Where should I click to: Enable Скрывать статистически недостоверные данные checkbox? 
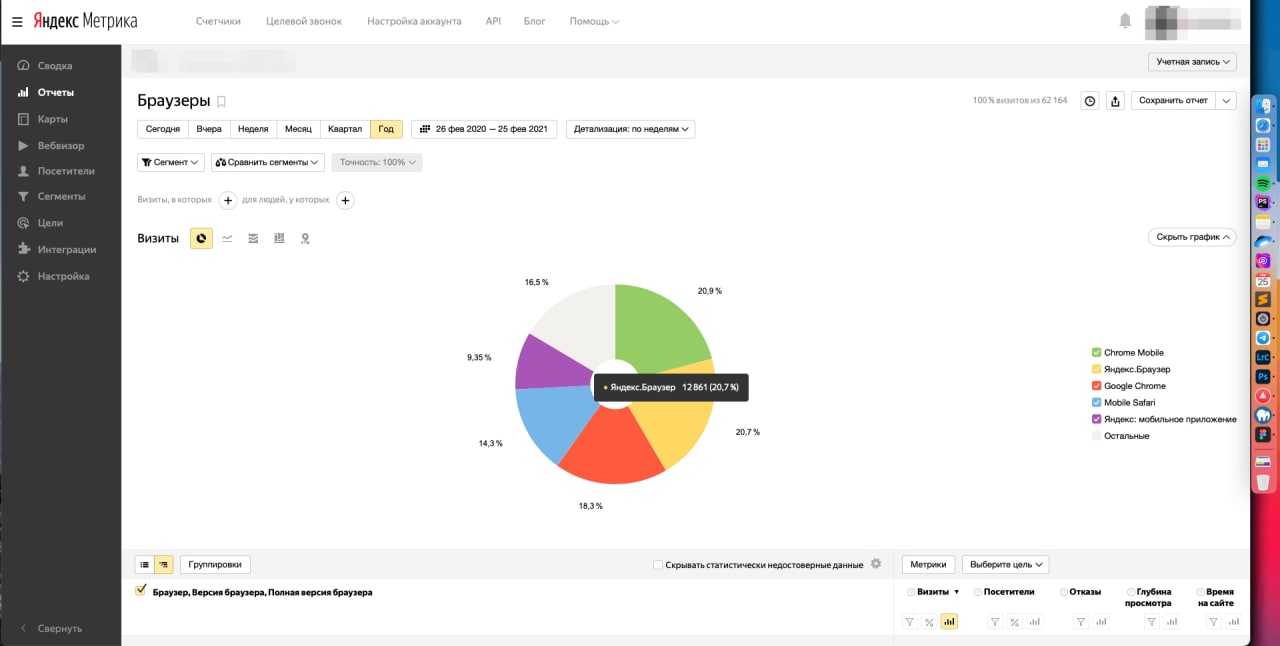(x=657, y=565)
